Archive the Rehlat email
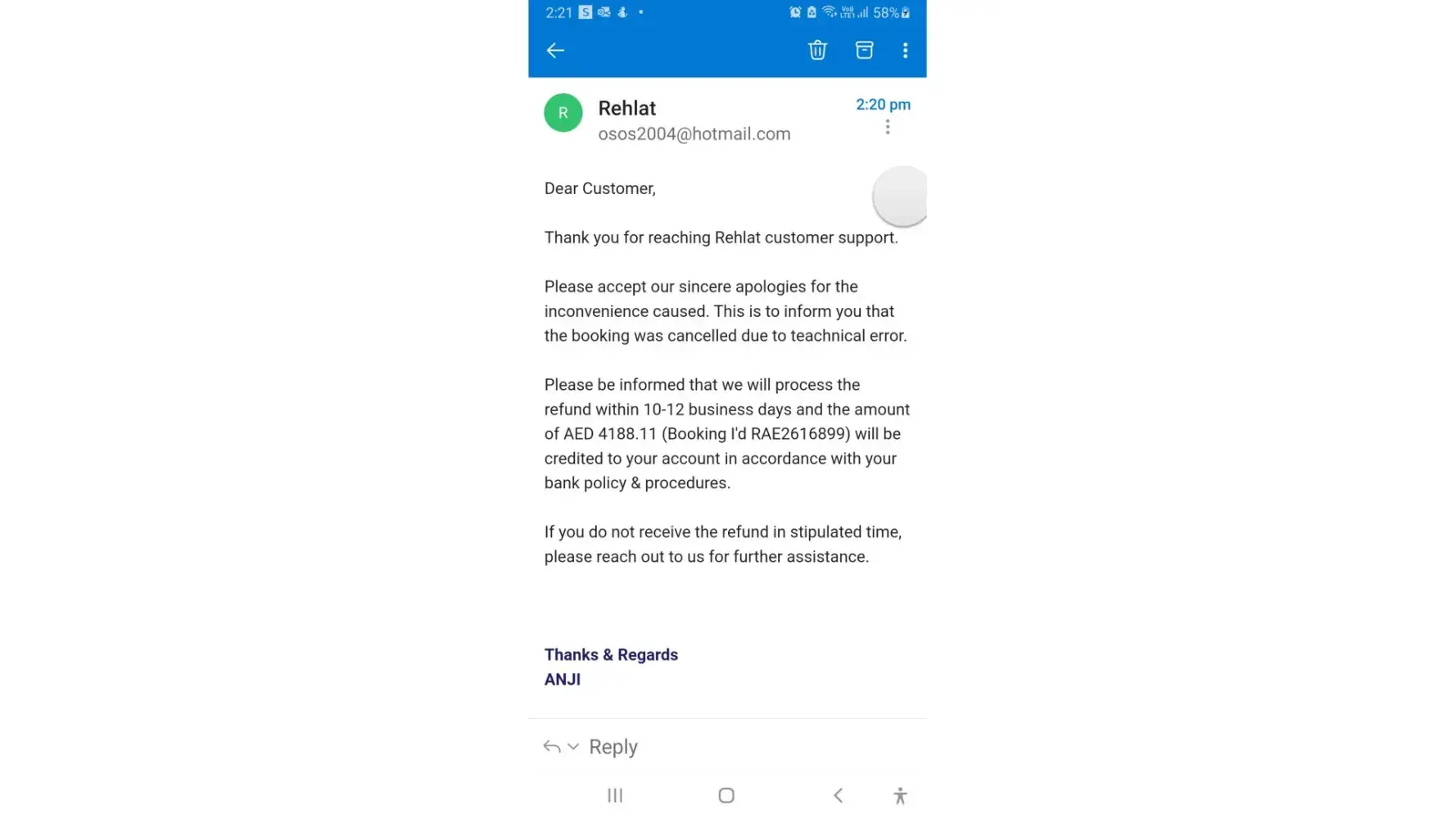 point(864,51)
